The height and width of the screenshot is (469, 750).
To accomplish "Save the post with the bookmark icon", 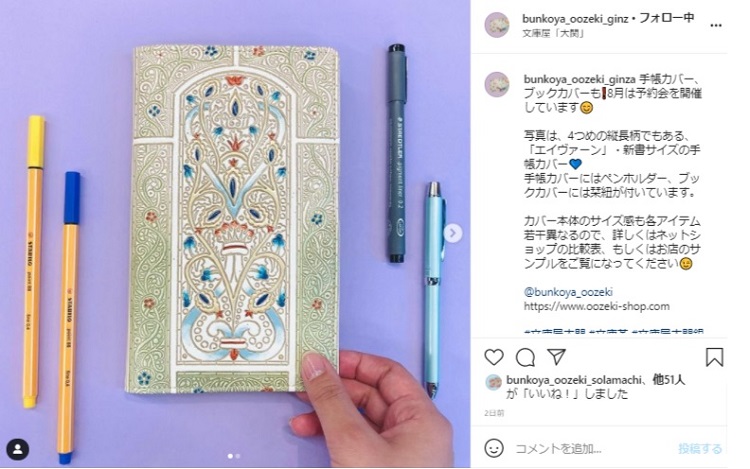I will point(714,357).
